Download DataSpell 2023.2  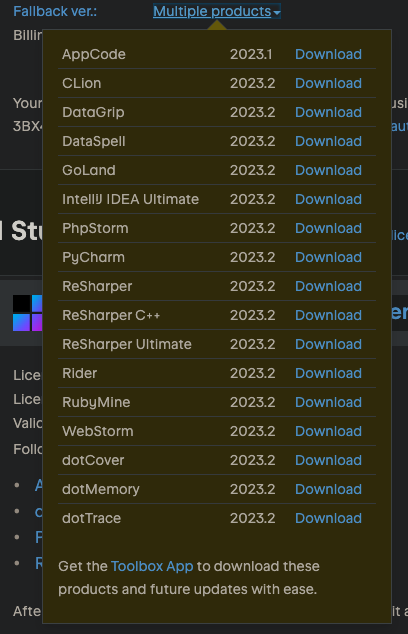(x=328, y=142)
